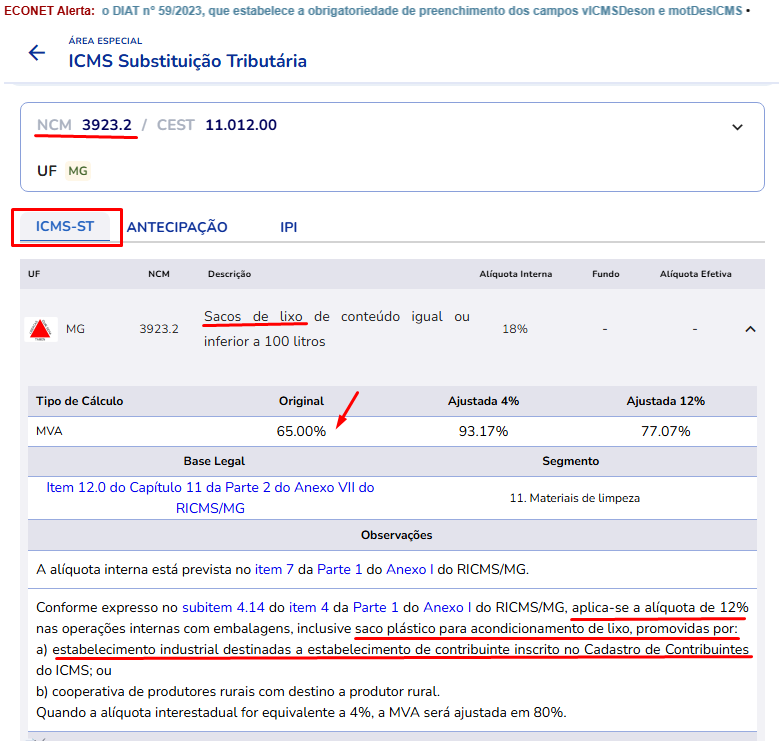Screen dimensions: 779x741
Task: Follow the 'subitem 4.14' link
Action: click(x=223, y=607)
